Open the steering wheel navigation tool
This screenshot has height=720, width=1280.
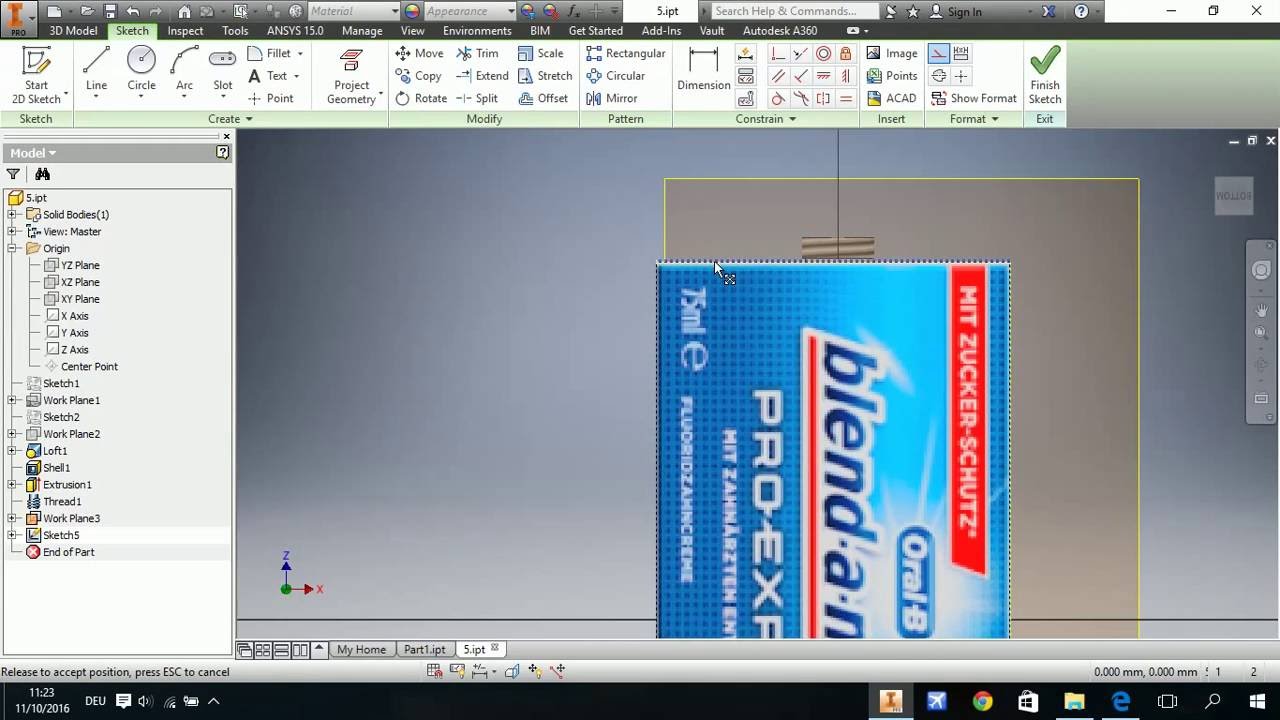1261,271
